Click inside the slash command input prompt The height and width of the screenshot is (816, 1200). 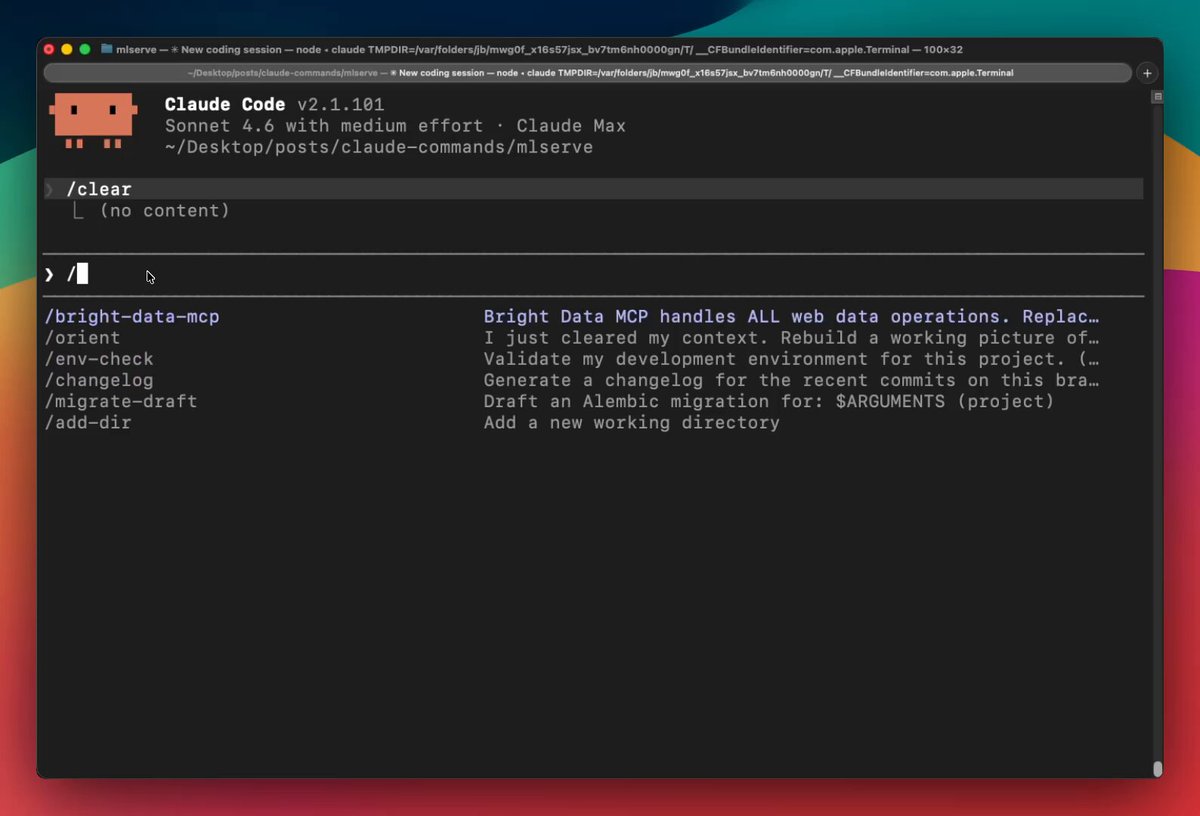(x=400, y=274)
